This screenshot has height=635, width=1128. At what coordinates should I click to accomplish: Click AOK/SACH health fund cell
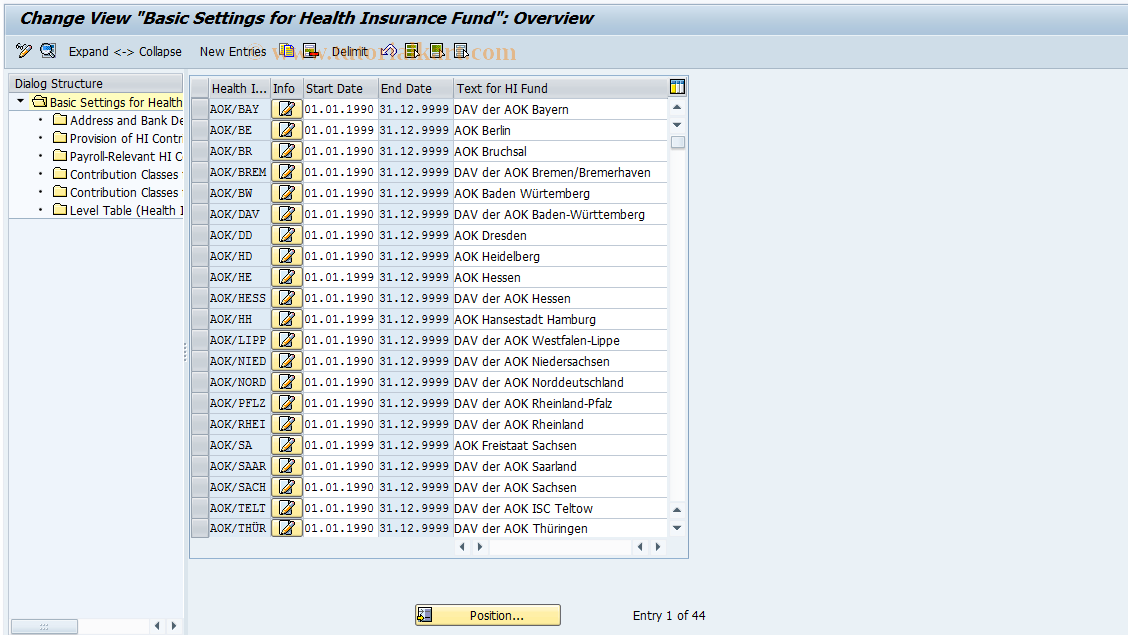239,487
